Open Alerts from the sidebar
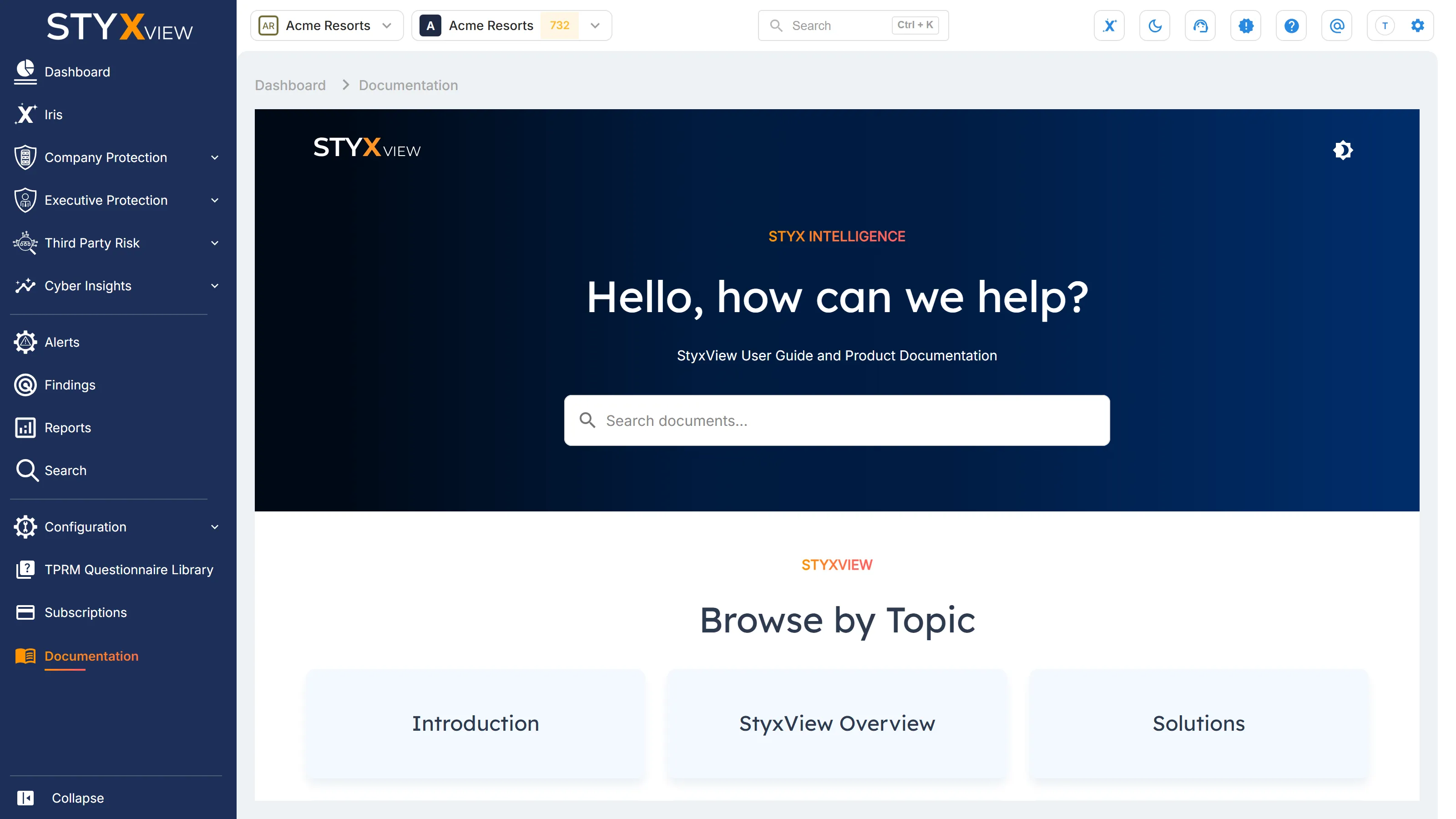1456x819 pixels. pyautogui.click(x=62, y=342)
